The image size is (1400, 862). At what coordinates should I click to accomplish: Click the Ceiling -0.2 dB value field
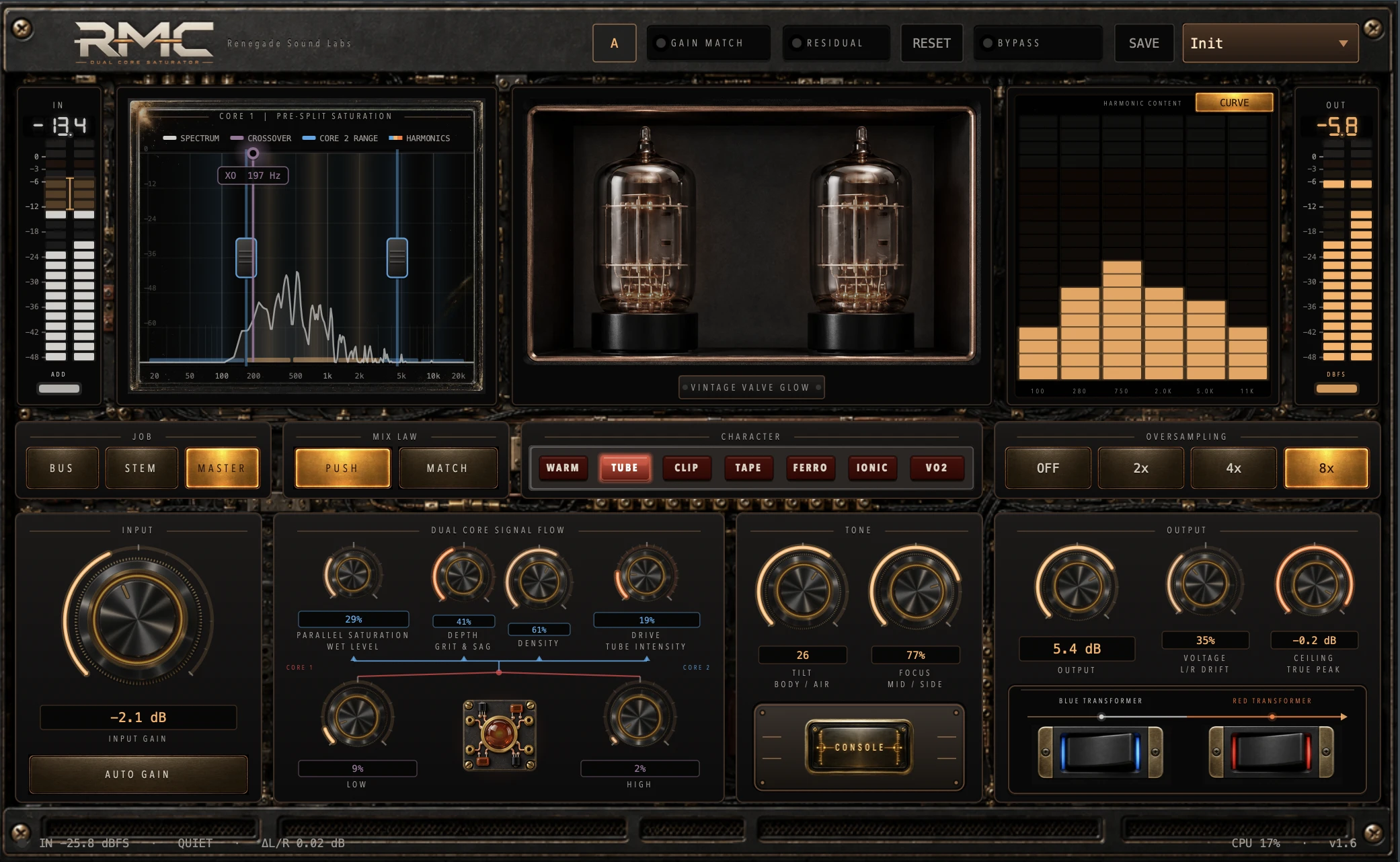1314,640
